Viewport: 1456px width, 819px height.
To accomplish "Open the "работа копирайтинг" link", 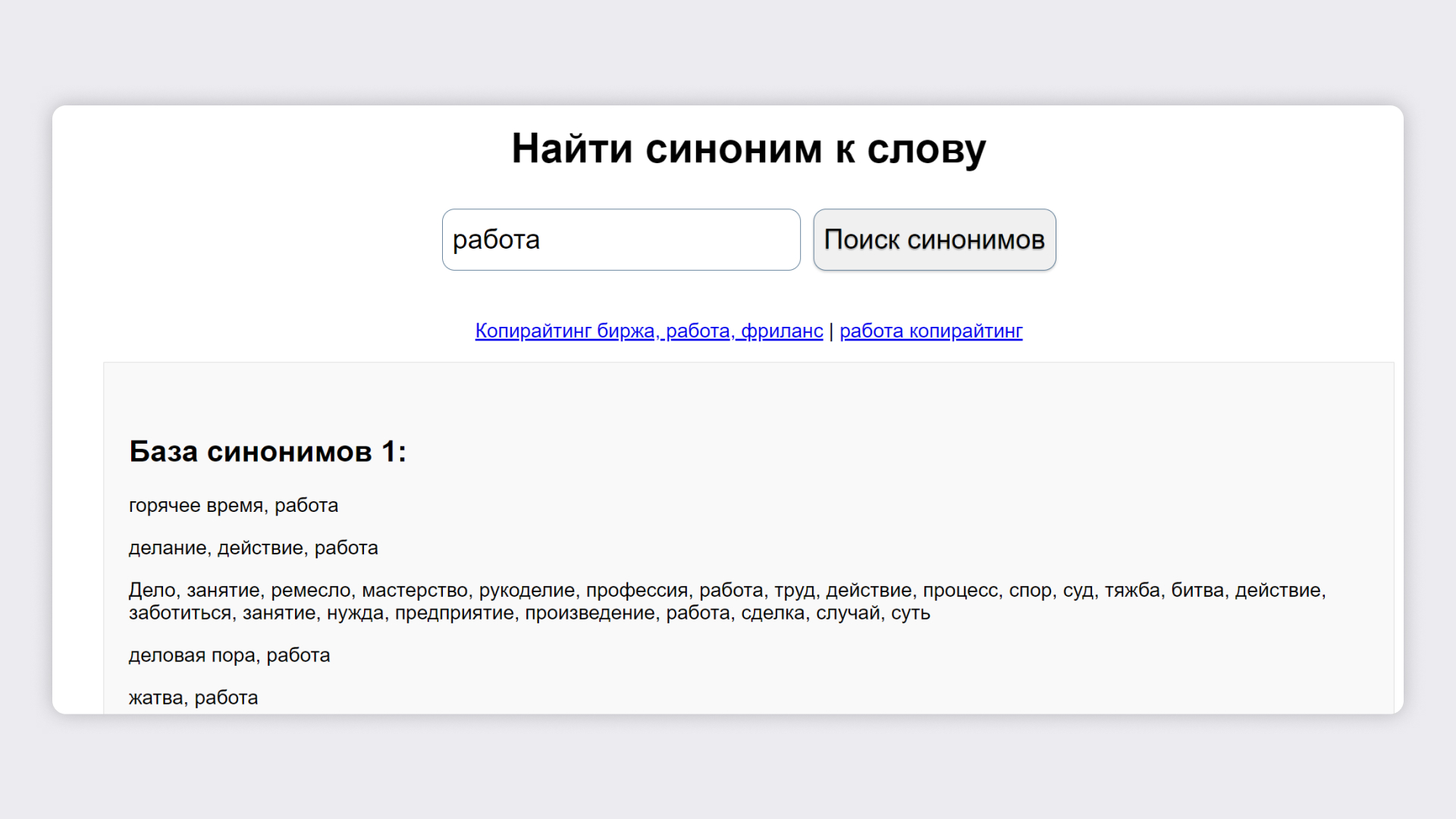I will click(x=931, y=331).
